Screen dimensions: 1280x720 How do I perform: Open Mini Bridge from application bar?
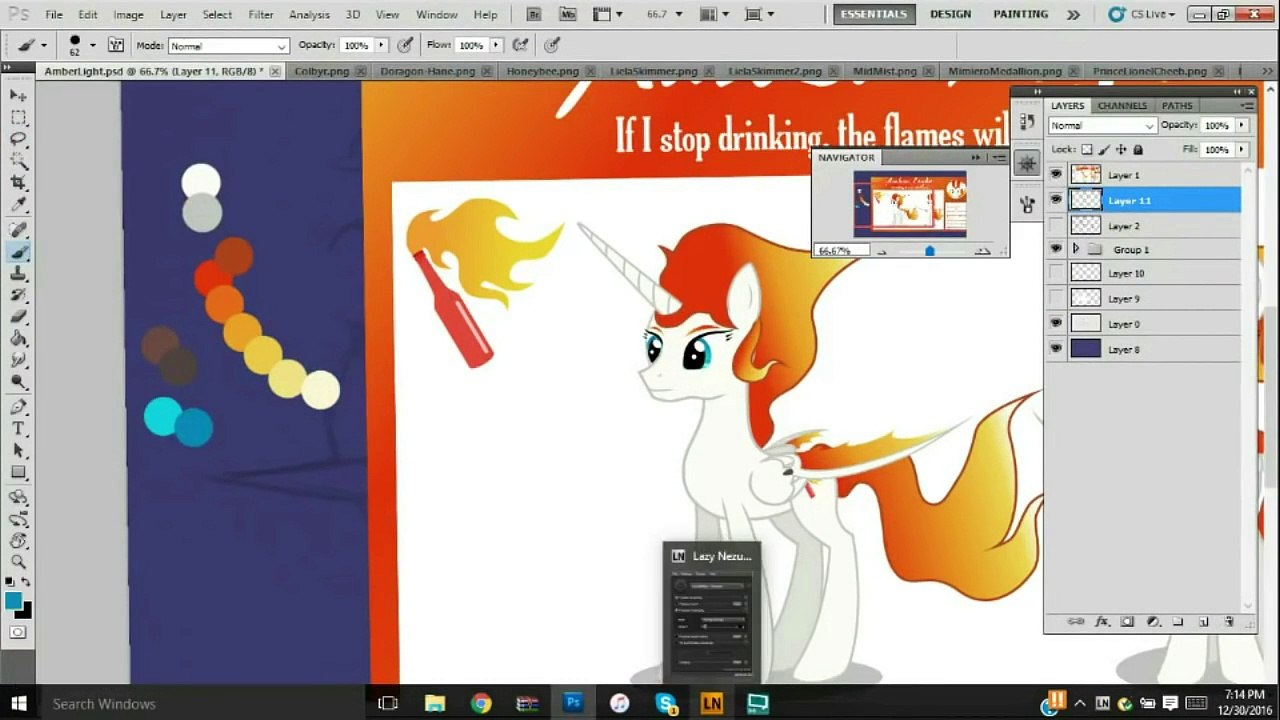(x=568, y=15)
